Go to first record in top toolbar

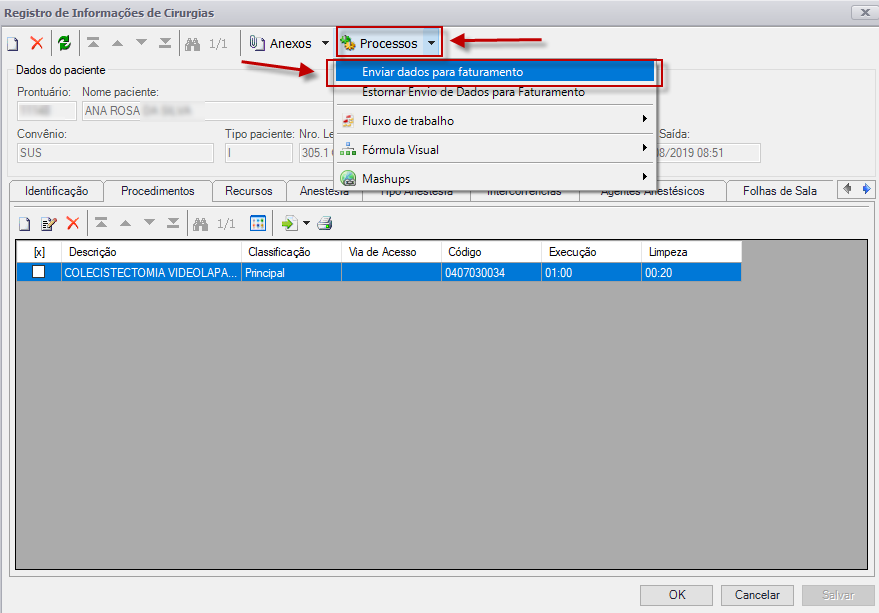click(x=93, y=43)
